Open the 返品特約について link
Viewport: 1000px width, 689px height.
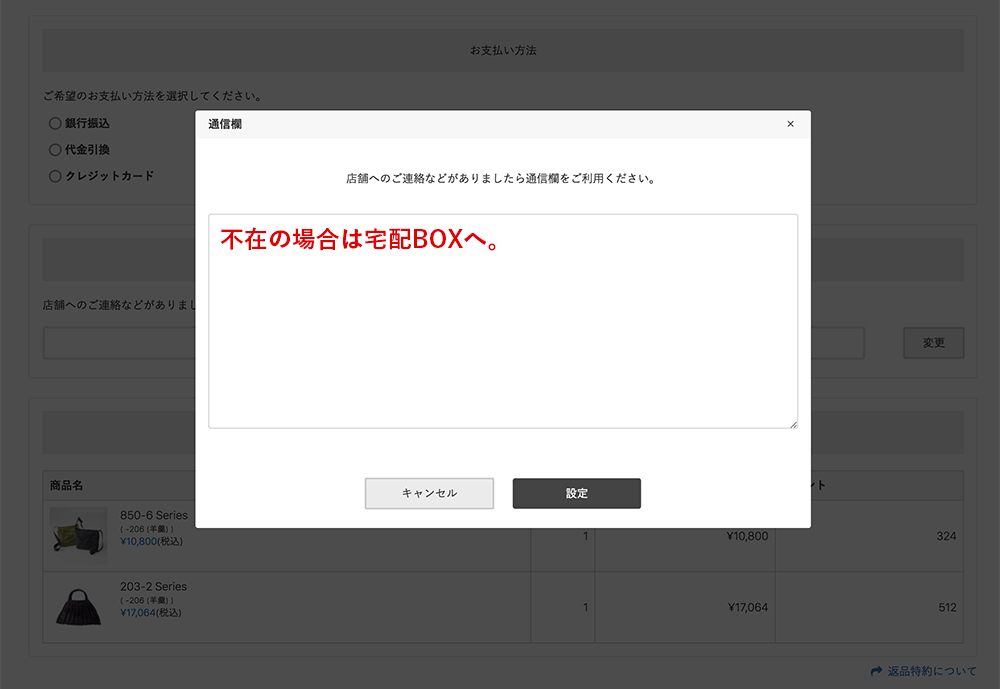point(931,671)
